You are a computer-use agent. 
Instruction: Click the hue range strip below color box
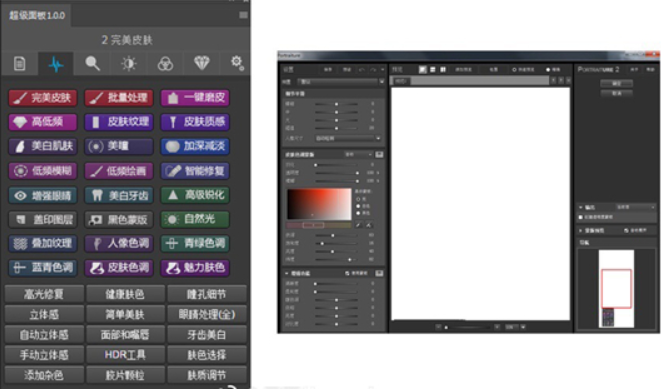tap(319, 225)
